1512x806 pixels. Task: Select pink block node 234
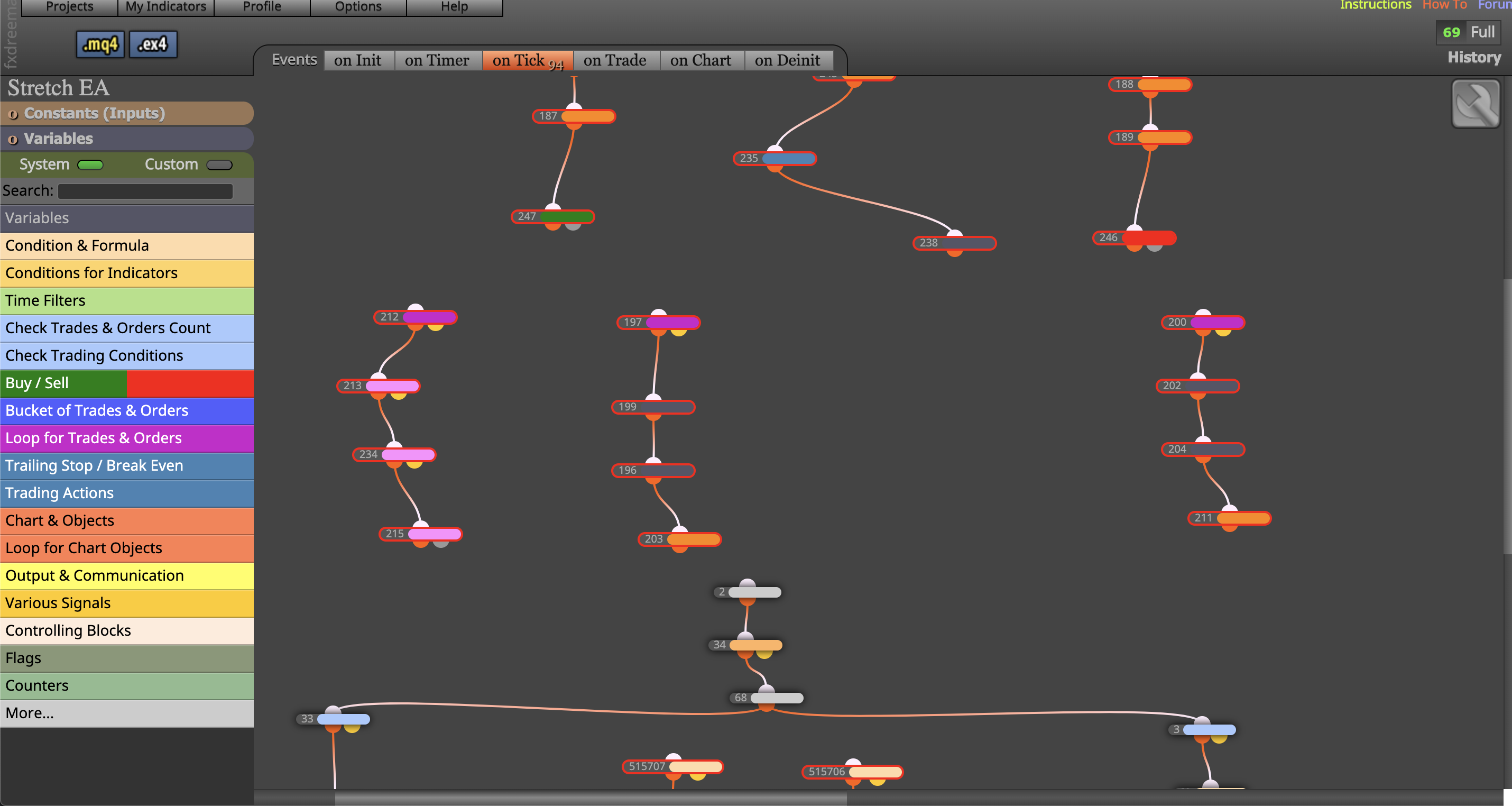394,454
